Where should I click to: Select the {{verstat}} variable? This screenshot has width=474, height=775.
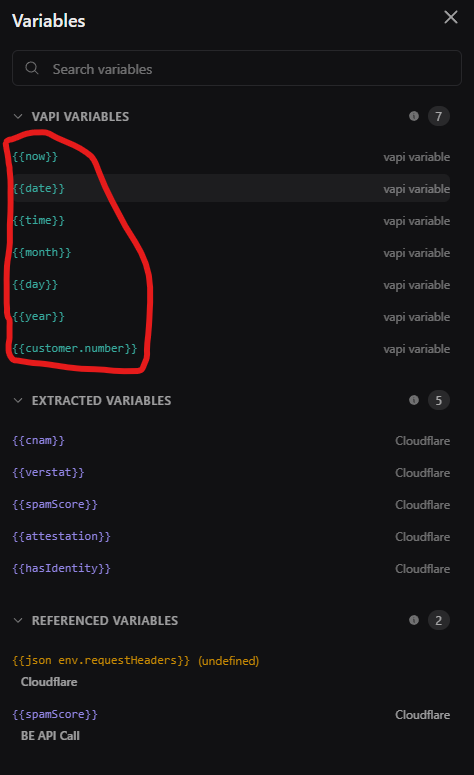[x=231, y=473]
